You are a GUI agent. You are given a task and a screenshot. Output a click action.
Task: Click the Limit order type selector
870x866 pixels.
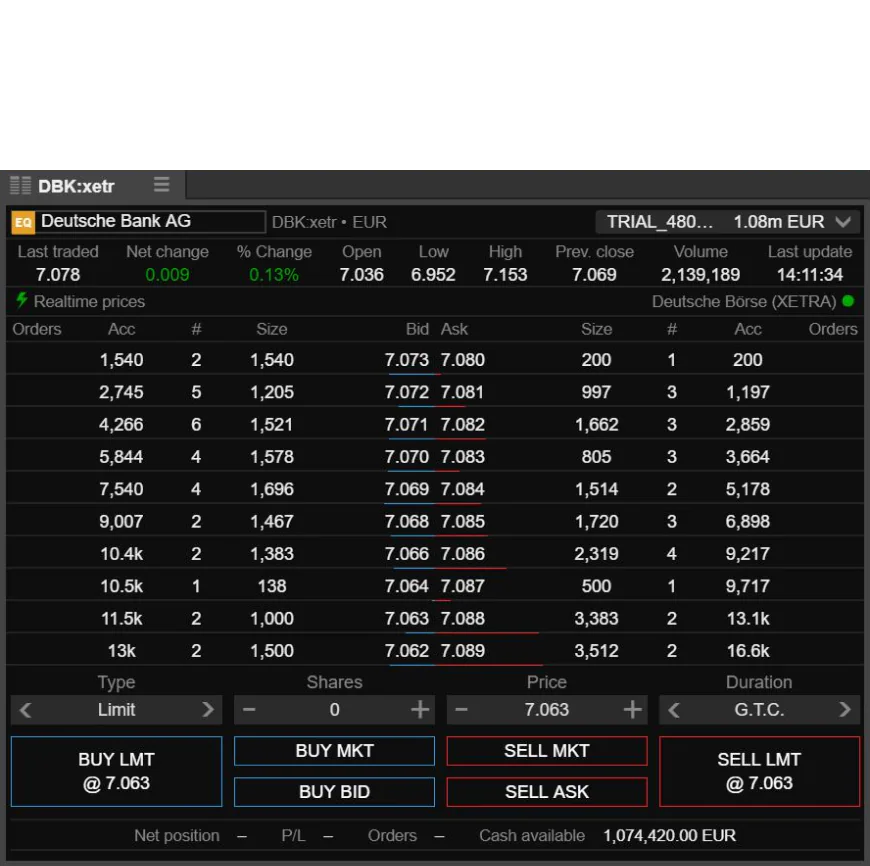pos(117,710)
